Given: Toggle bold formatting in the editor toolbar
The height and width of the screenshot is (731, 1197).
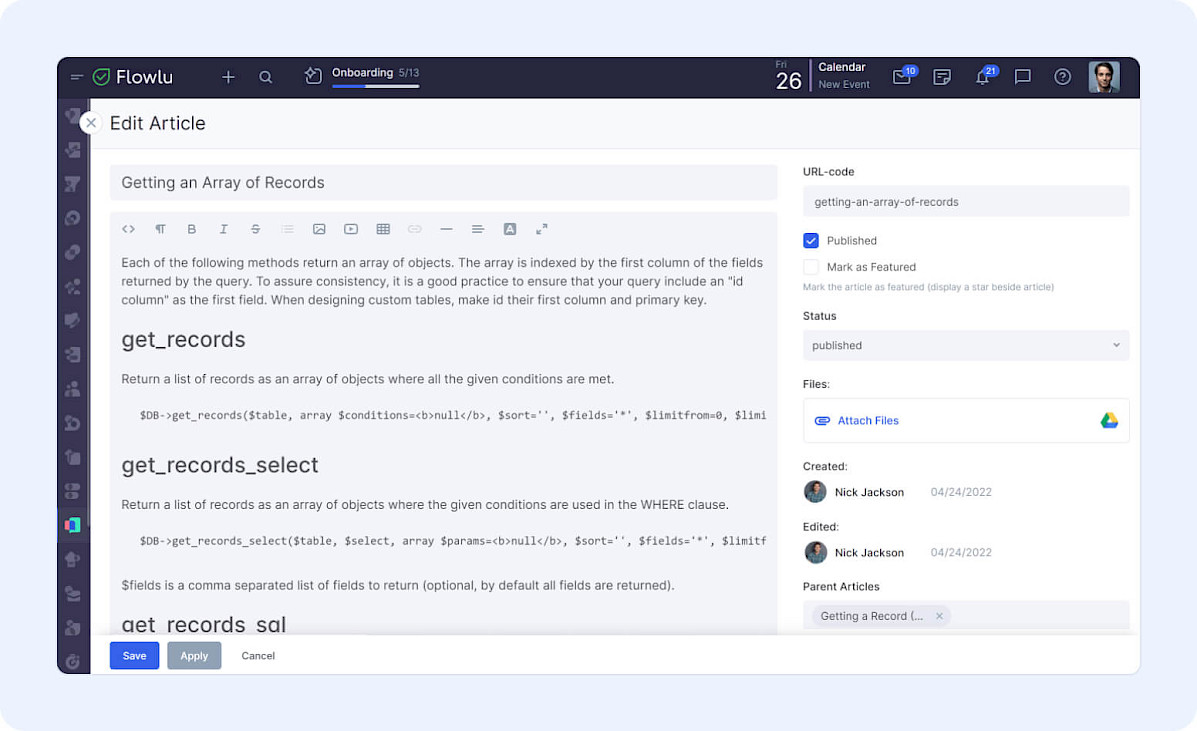Looking at the screenshot, I should (192, 229).
